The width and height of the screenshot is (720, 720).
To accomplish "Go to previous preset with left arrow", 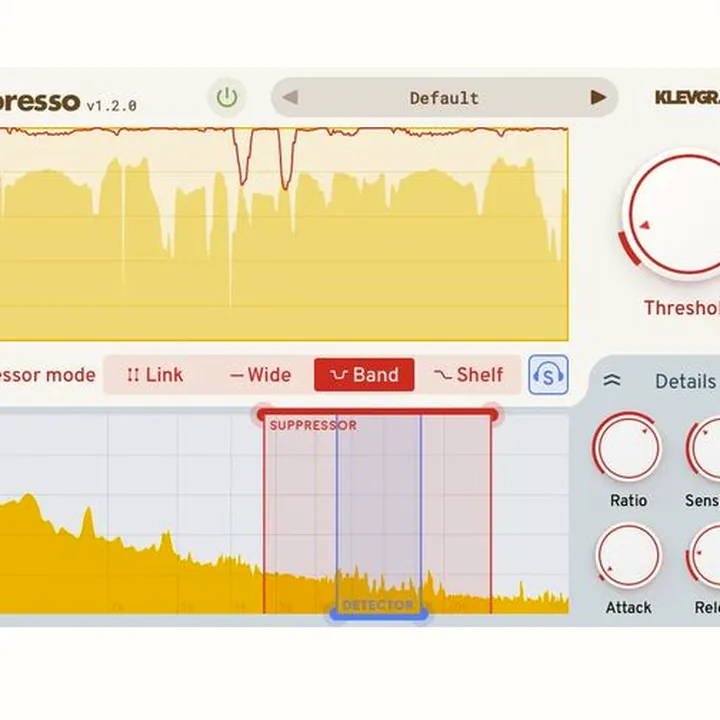I will tap(290, 97).
